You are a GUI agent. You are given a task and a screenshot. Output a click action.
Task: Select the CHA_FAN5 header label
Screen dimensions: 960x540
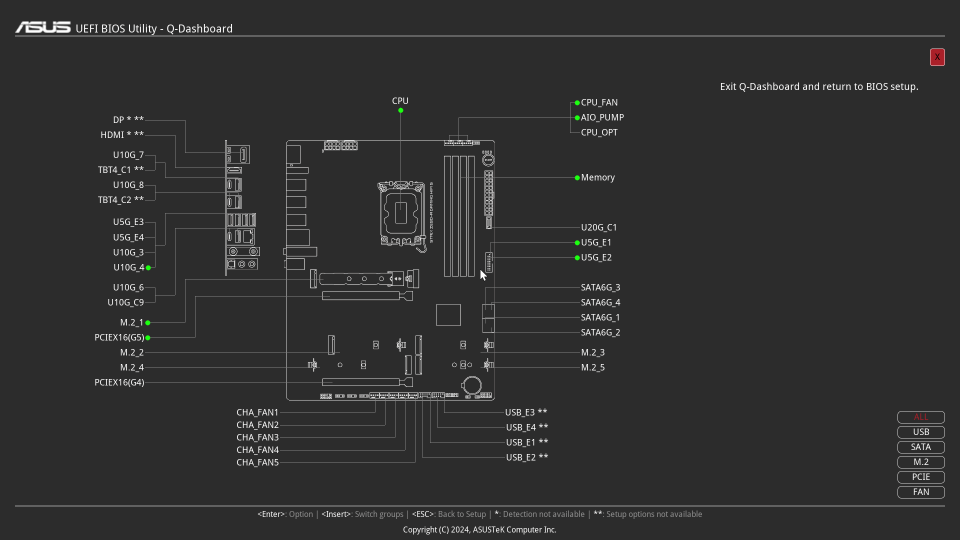tap(257, 463)
